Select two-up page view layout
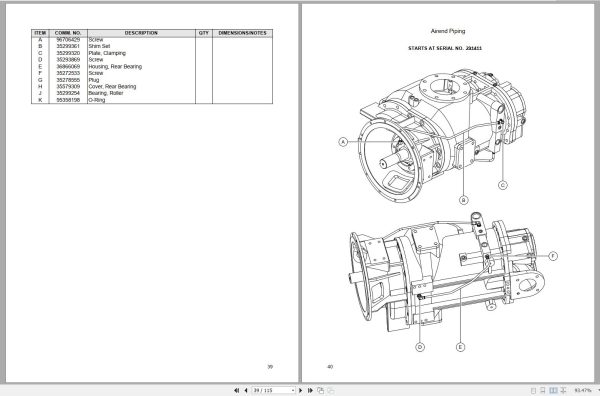Screen dimensions: 600x396 coord(553,391)
